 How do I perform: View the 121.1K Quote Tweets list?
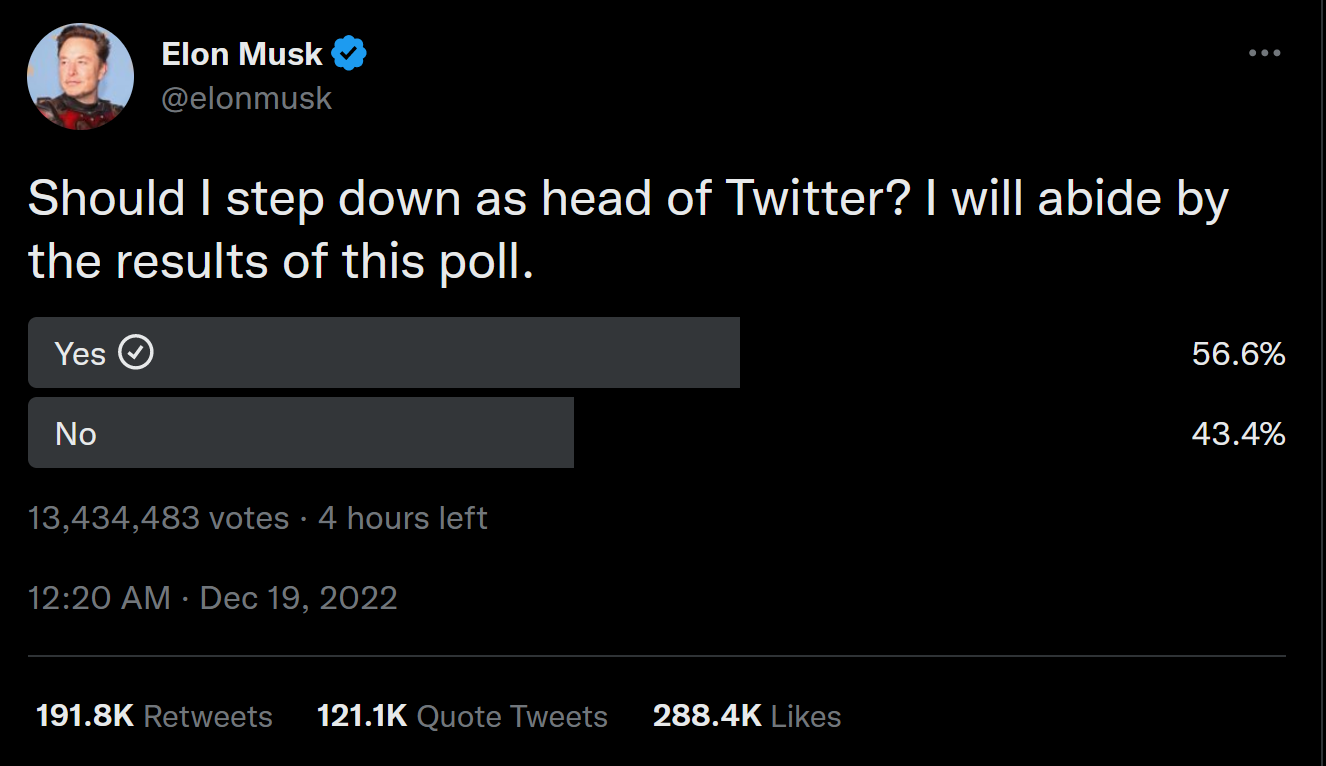tap(462, 716)
